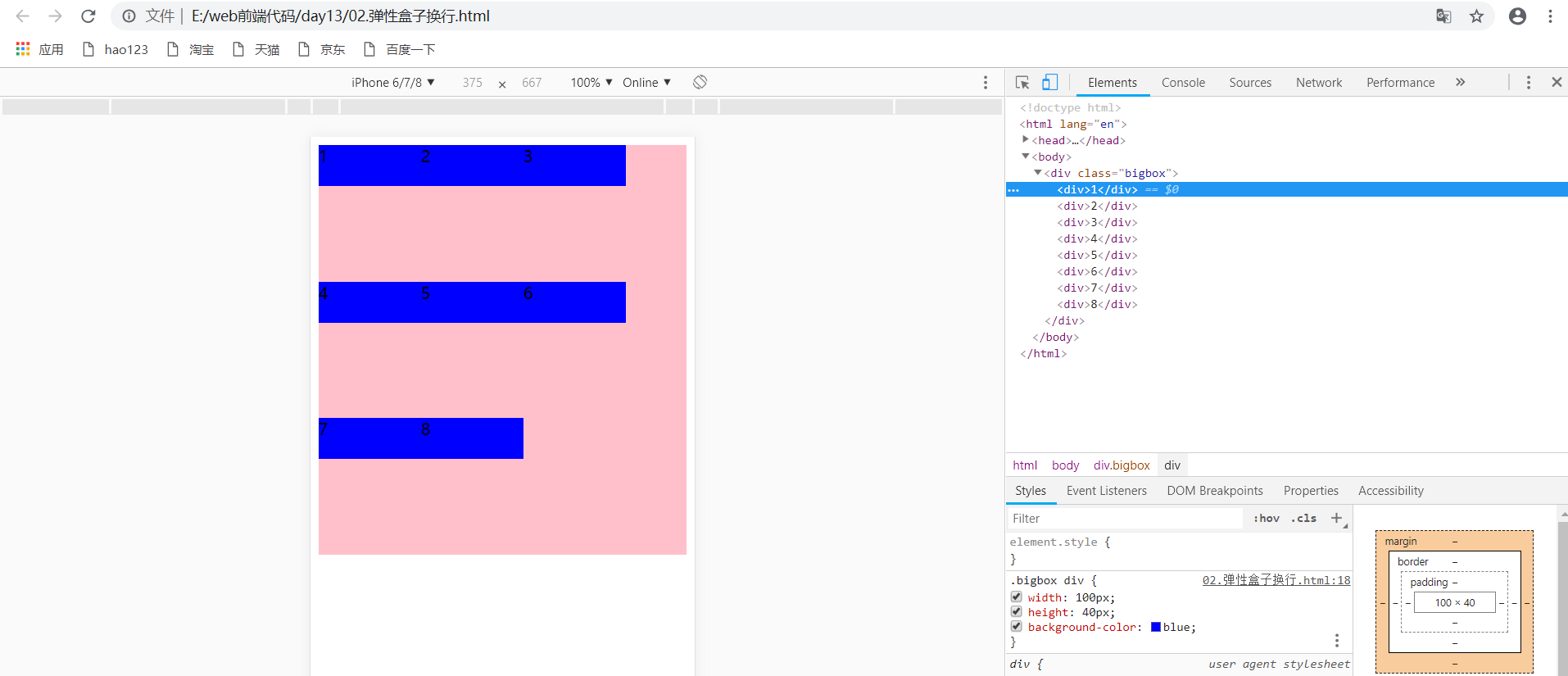Viewport: 1568px width, 676px height.
Task: Open the 京东 bookmark
Action: [x=321, y=49]
